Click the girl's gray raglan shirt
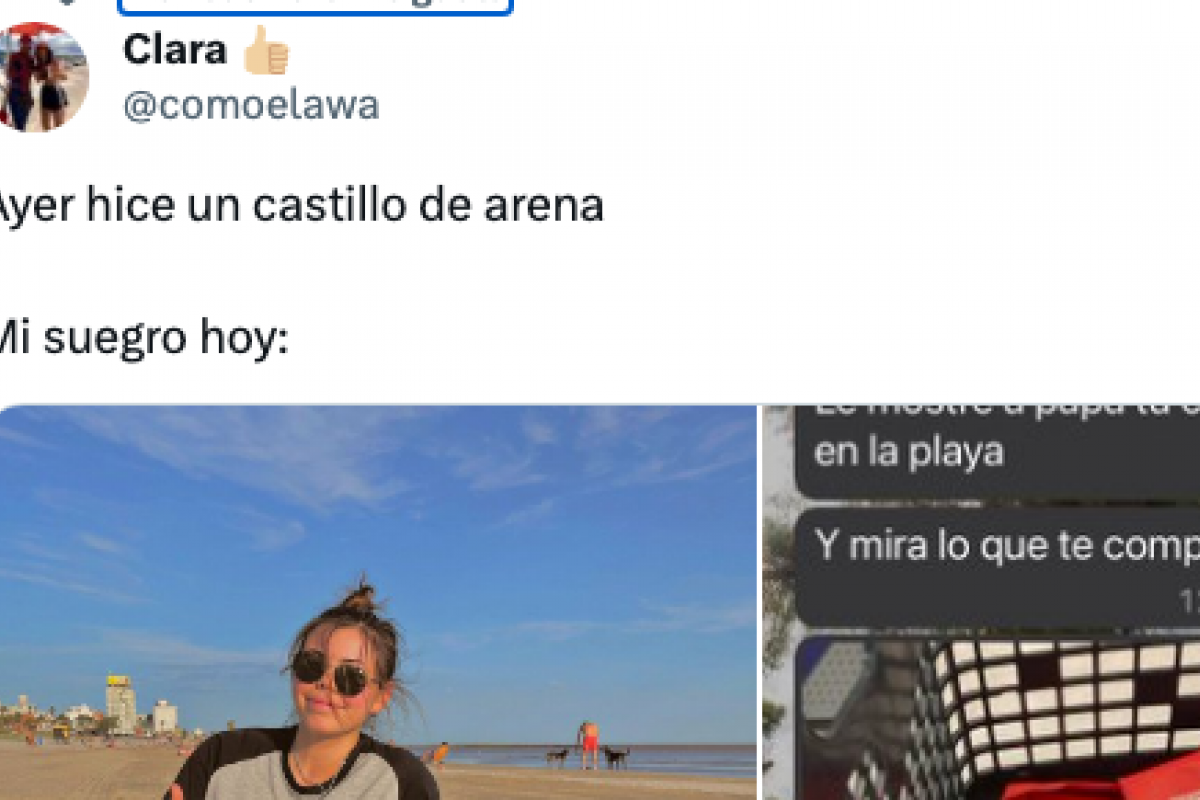The width and height of the screenshot is (1200, 800). click(x=300, y=772)
